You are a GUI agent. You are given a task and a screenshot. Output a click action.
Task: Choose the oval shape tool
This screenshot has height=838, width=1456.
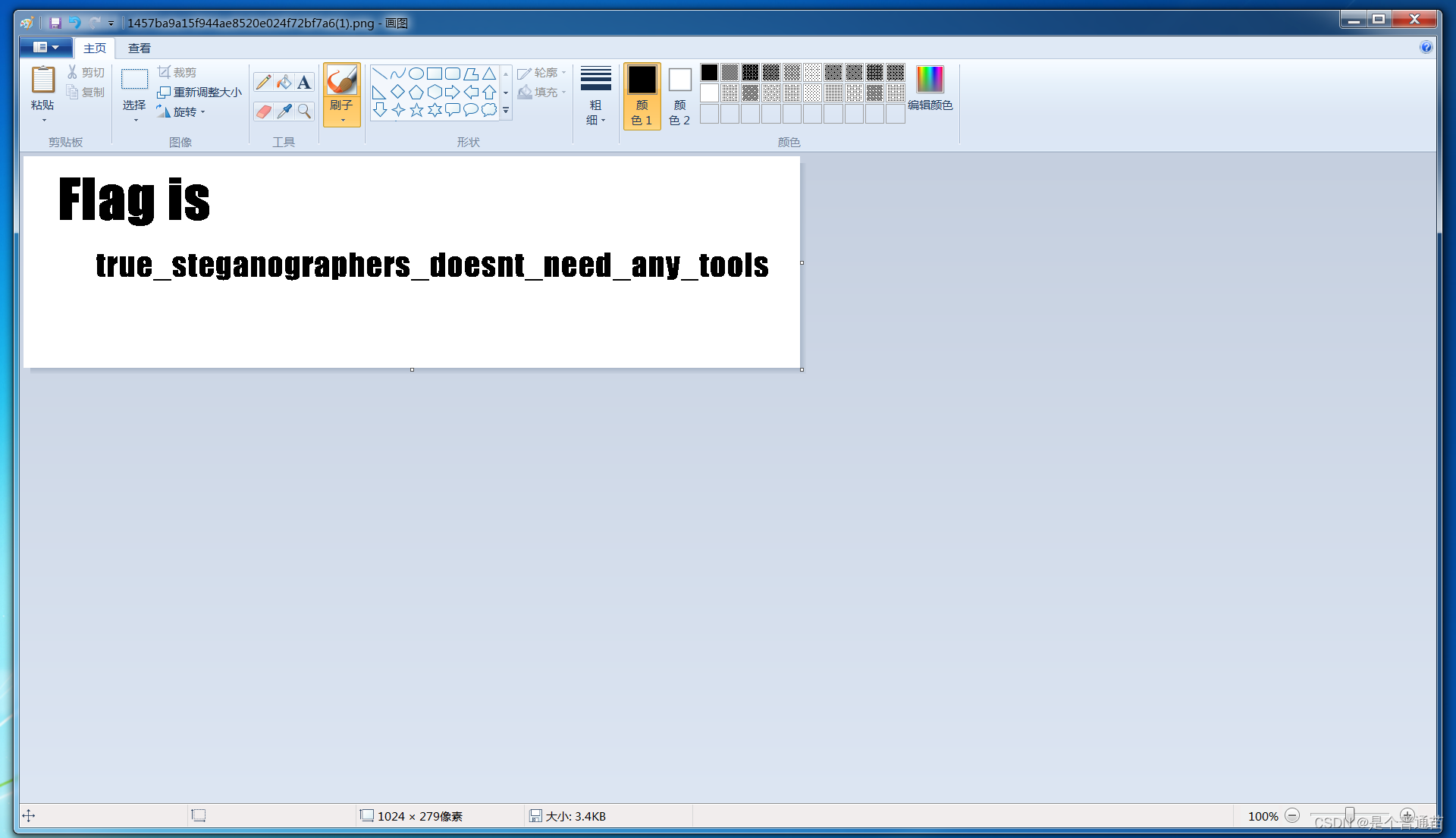click(416, 74)
